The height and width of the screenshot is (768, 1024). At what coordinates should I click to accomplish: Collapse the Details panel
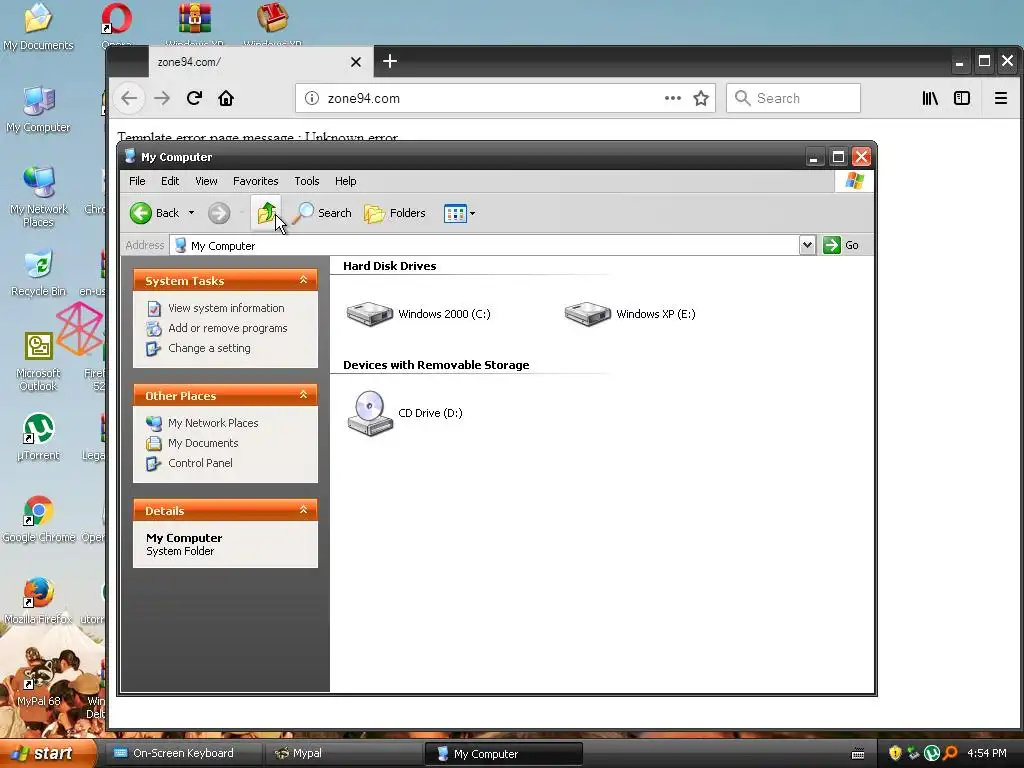[x=303, y=510]
